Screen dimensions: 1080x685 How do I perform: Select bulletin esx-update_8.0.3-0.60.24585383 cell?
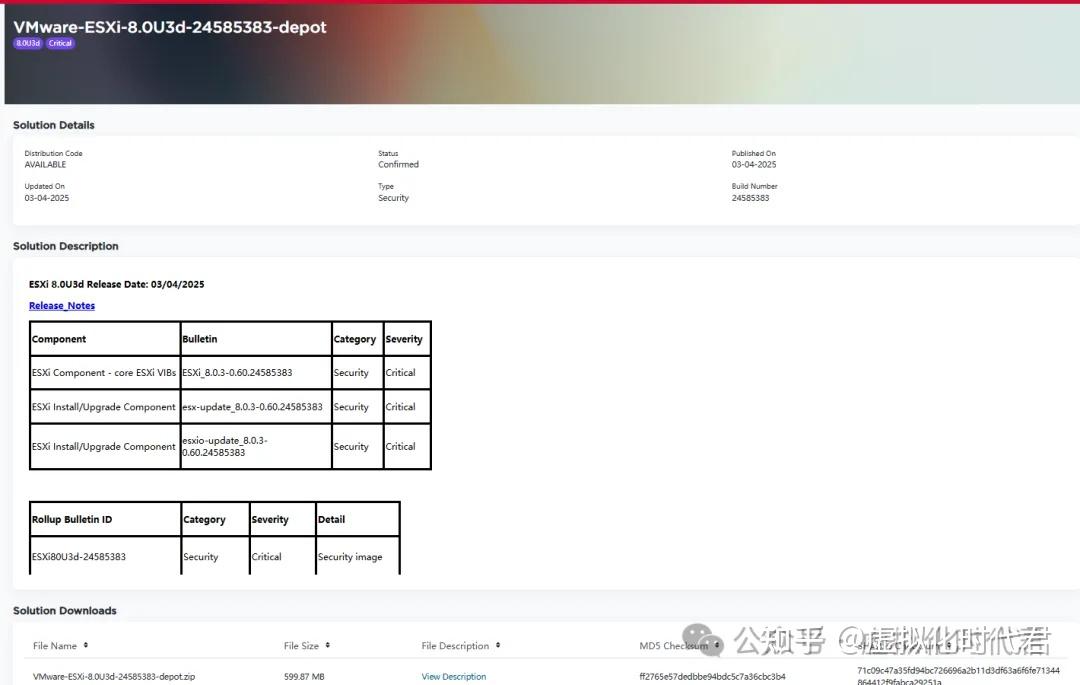point(256,407)
